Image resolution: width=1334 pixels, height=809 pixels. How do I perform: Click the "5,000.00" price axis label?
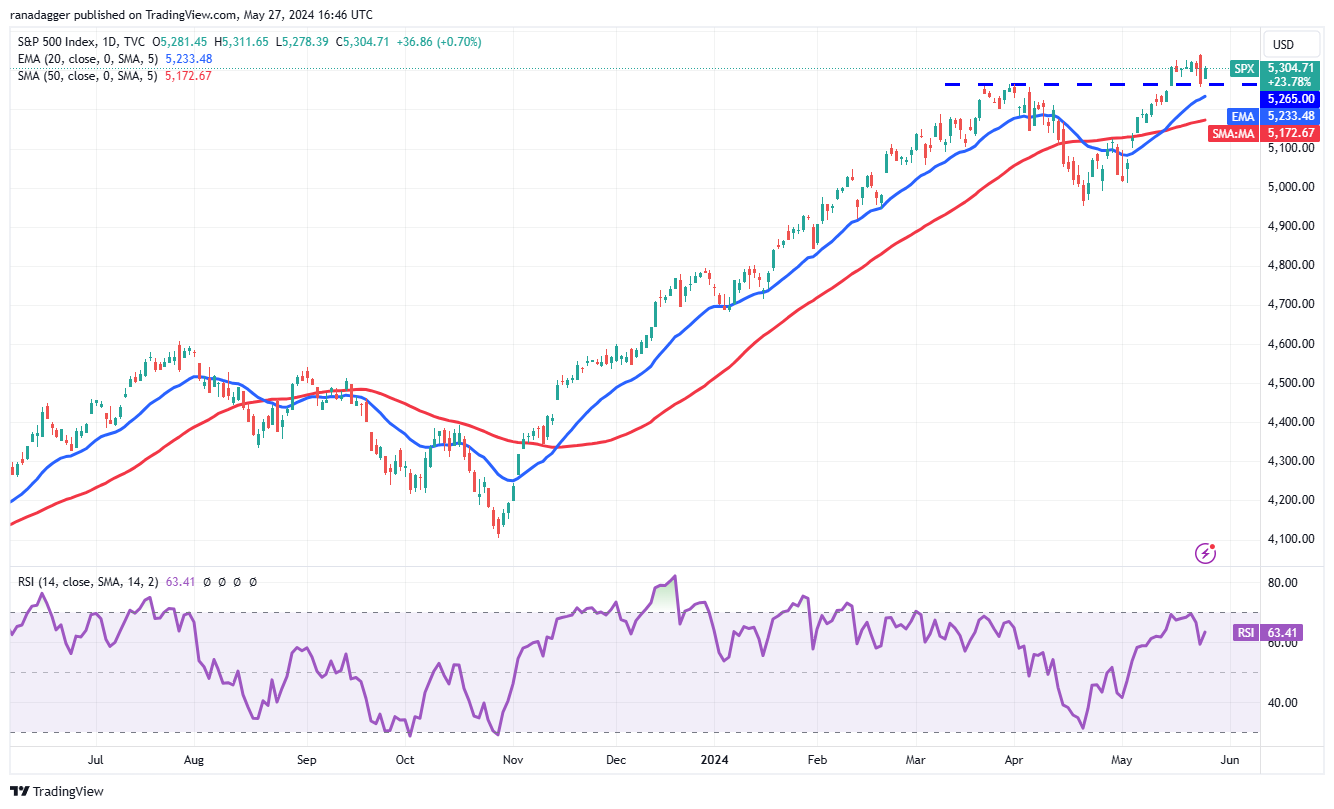click(x=1290, y=187)
